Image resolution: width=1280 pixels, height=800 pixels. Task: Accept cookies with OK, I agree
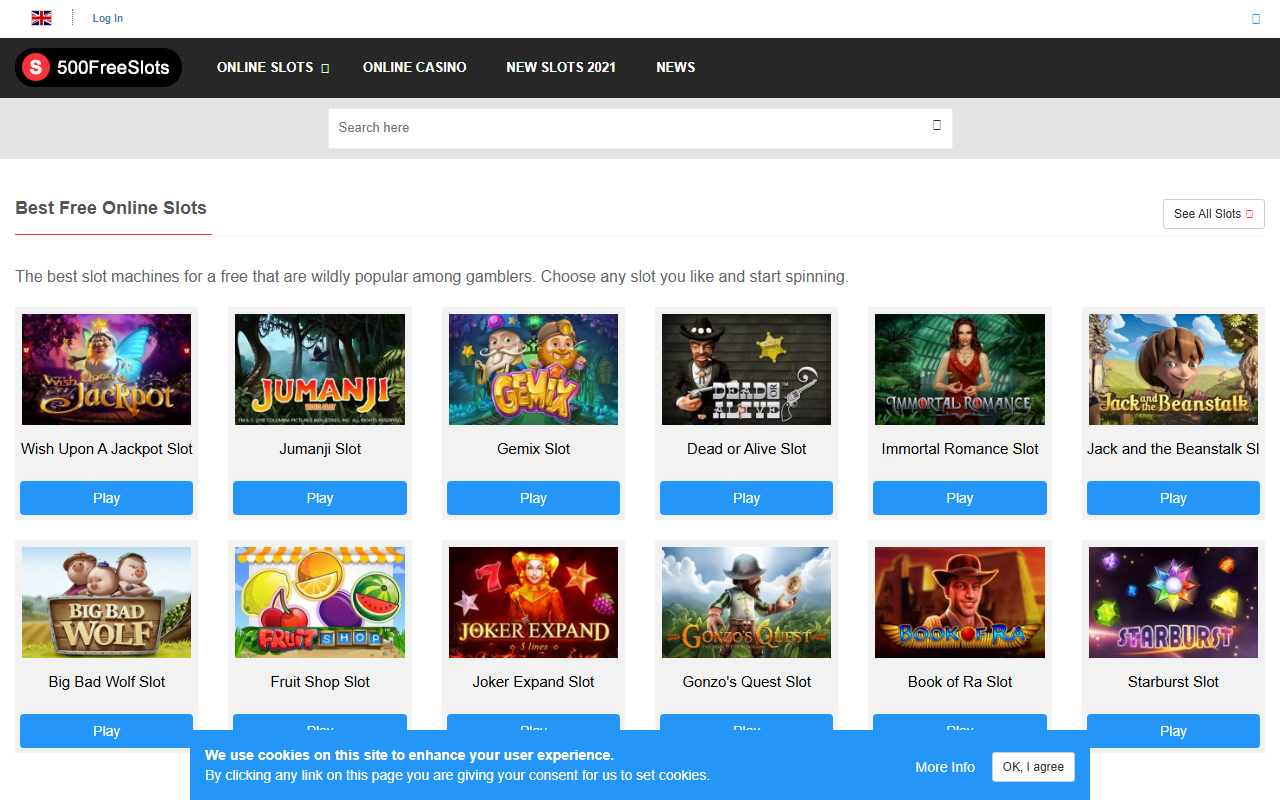tap(1033, 767)
